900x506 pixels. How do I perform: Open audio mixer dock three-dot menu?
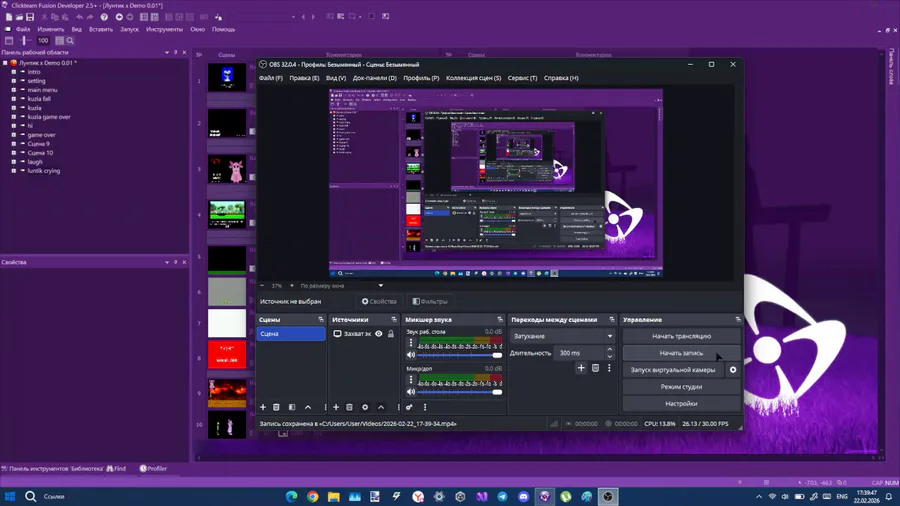[425, 407]
